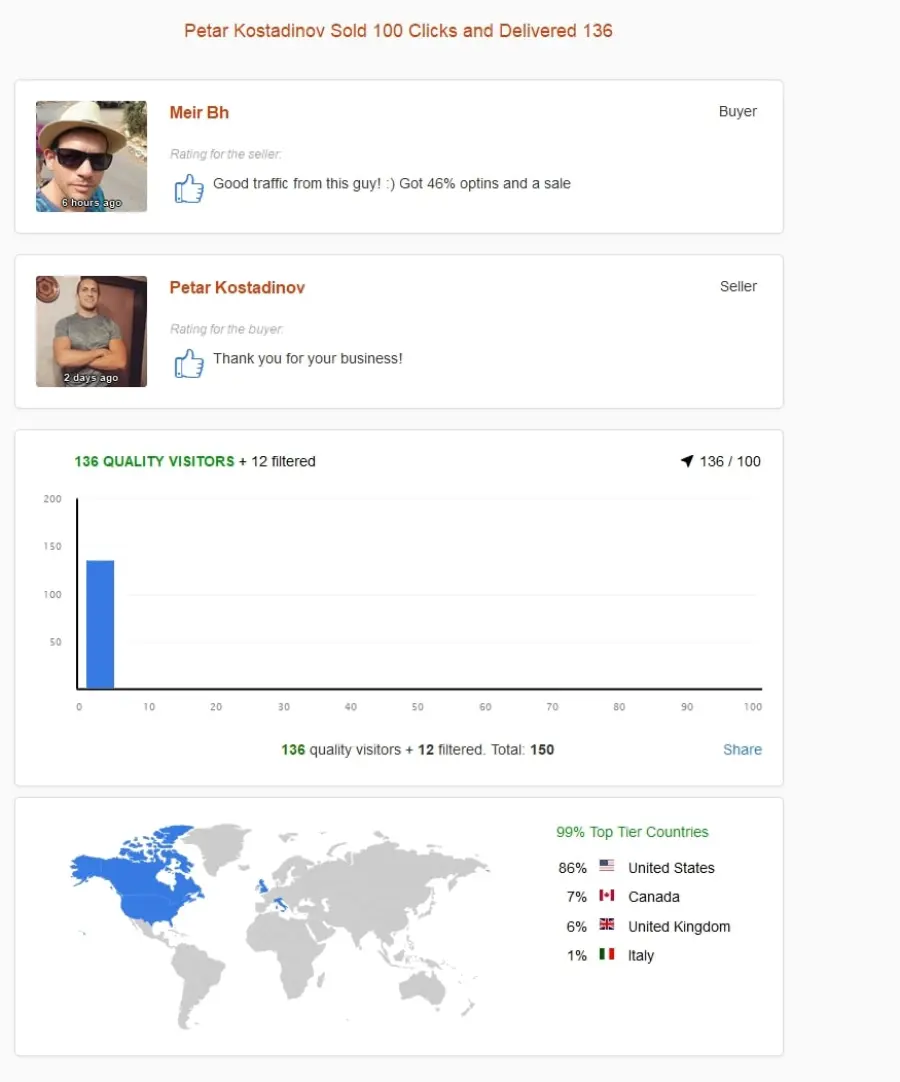Click the thumbs-up icon in Meir Bh's review
Image resolution: width=900 pixels, height=1082 pixels.
click(x=188, y=188)
